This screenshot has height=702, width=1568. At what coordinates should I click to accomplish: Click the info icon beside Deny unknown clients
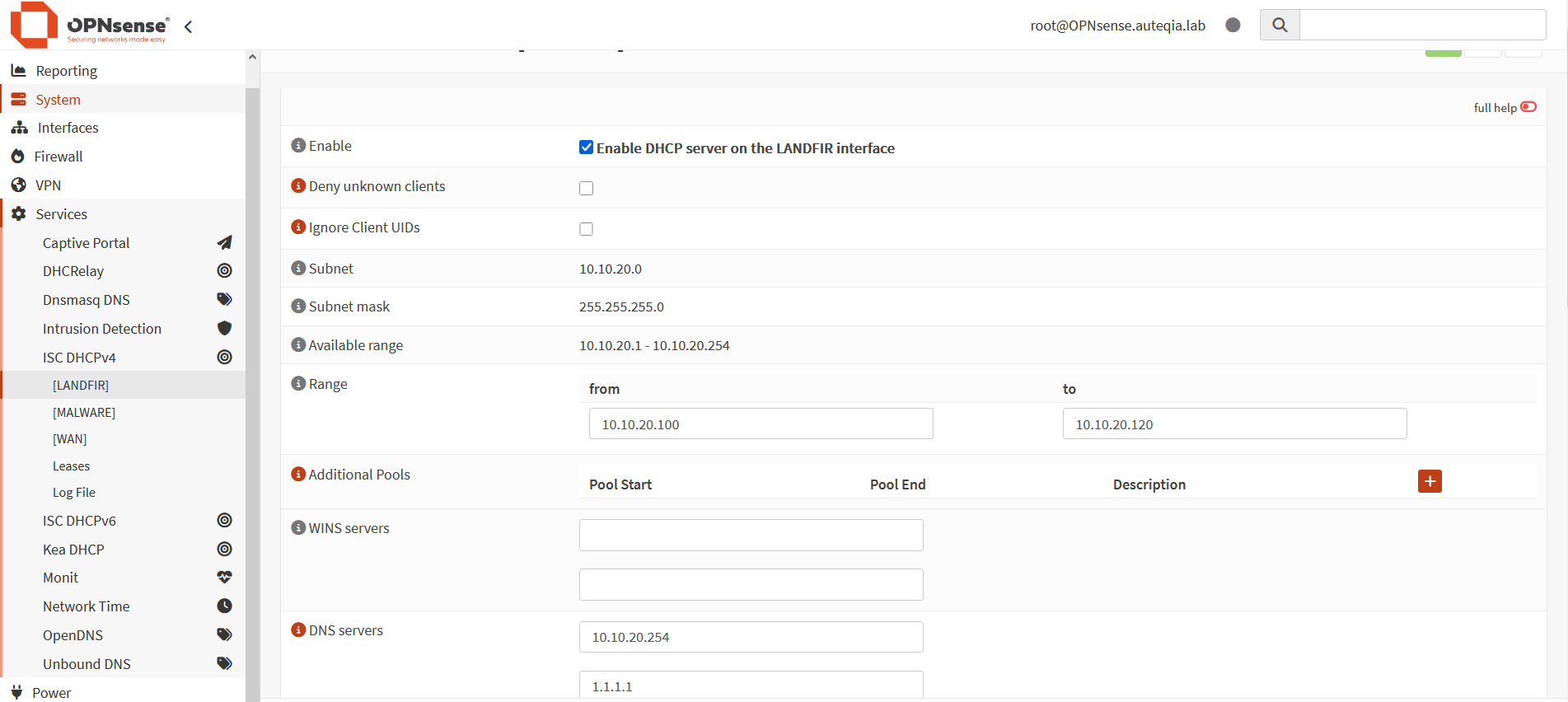[298, 186]
